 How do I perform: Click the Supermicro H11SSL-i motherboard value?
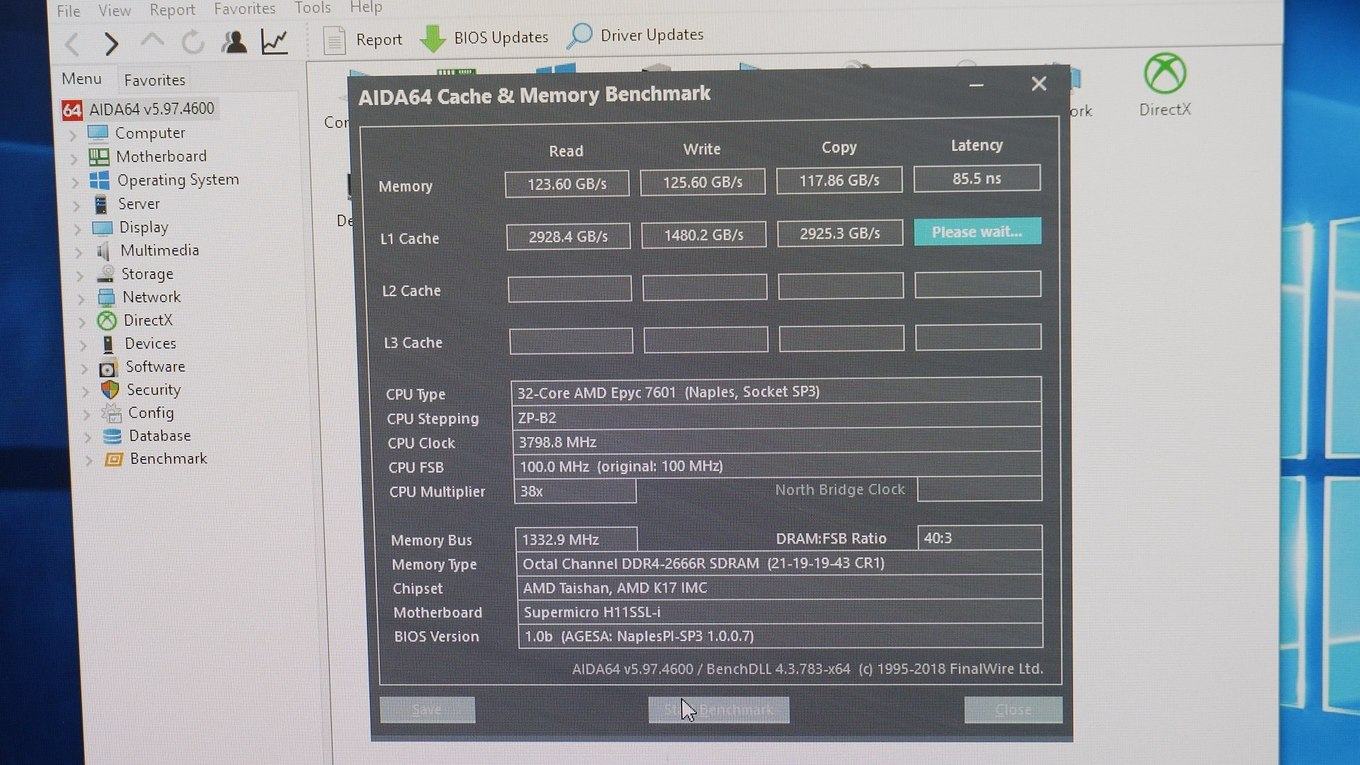(x=780, y=612)
